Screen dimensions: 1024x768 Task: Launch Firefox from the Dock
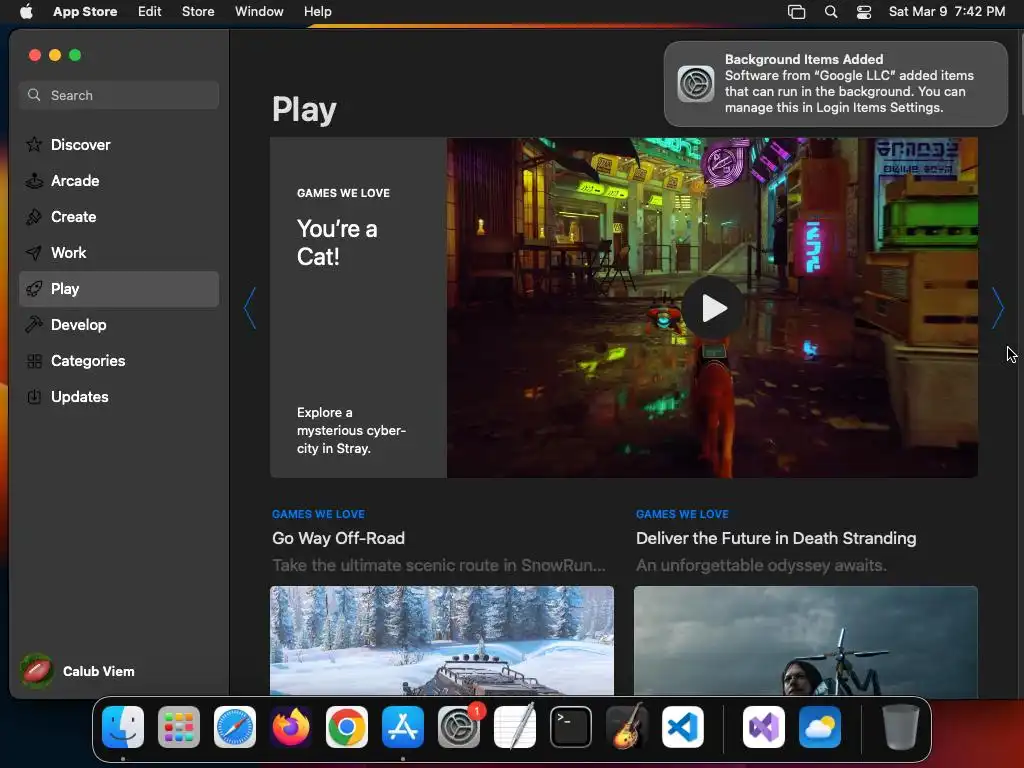pyautogui.click(x=291, y=727)
